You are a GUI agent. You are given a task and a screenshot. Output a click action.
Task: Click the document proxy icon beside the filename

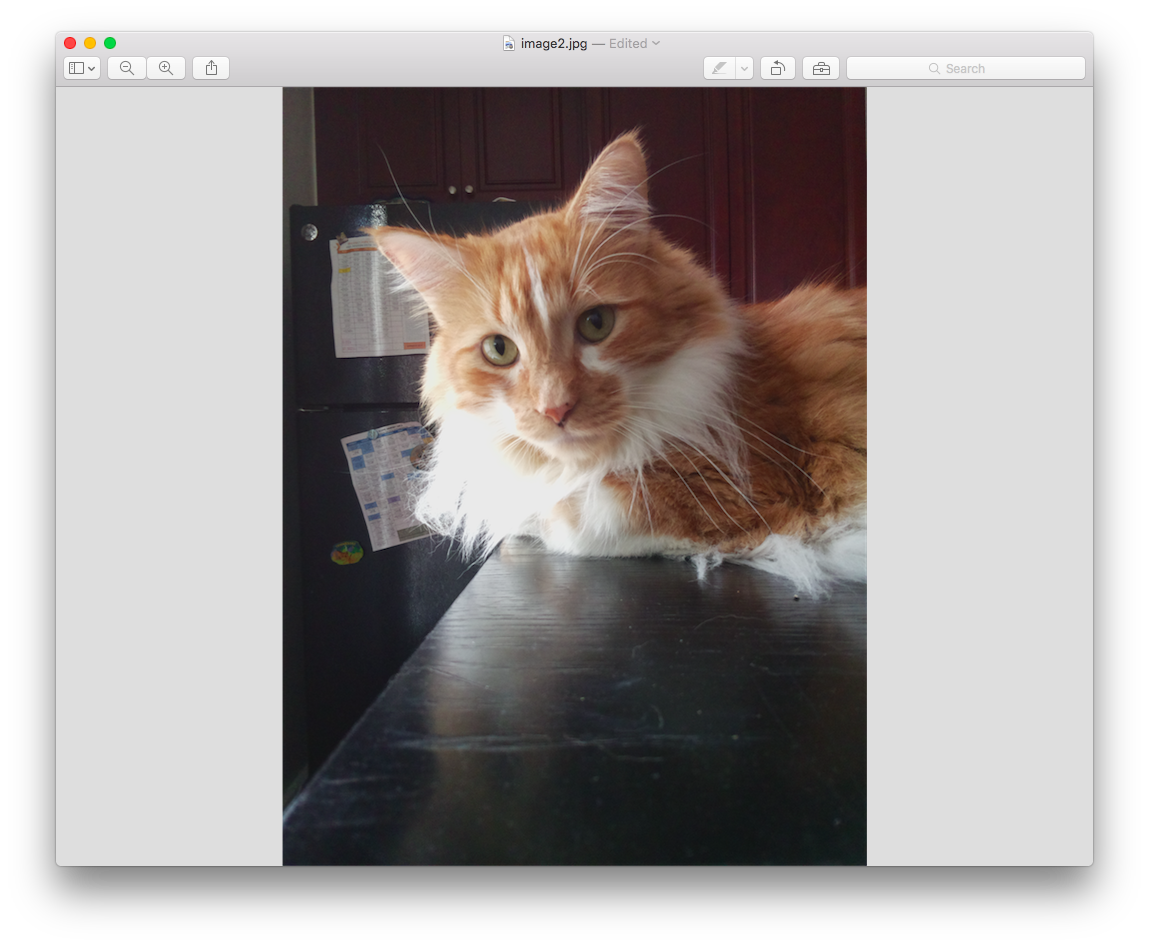pos(509,43)
